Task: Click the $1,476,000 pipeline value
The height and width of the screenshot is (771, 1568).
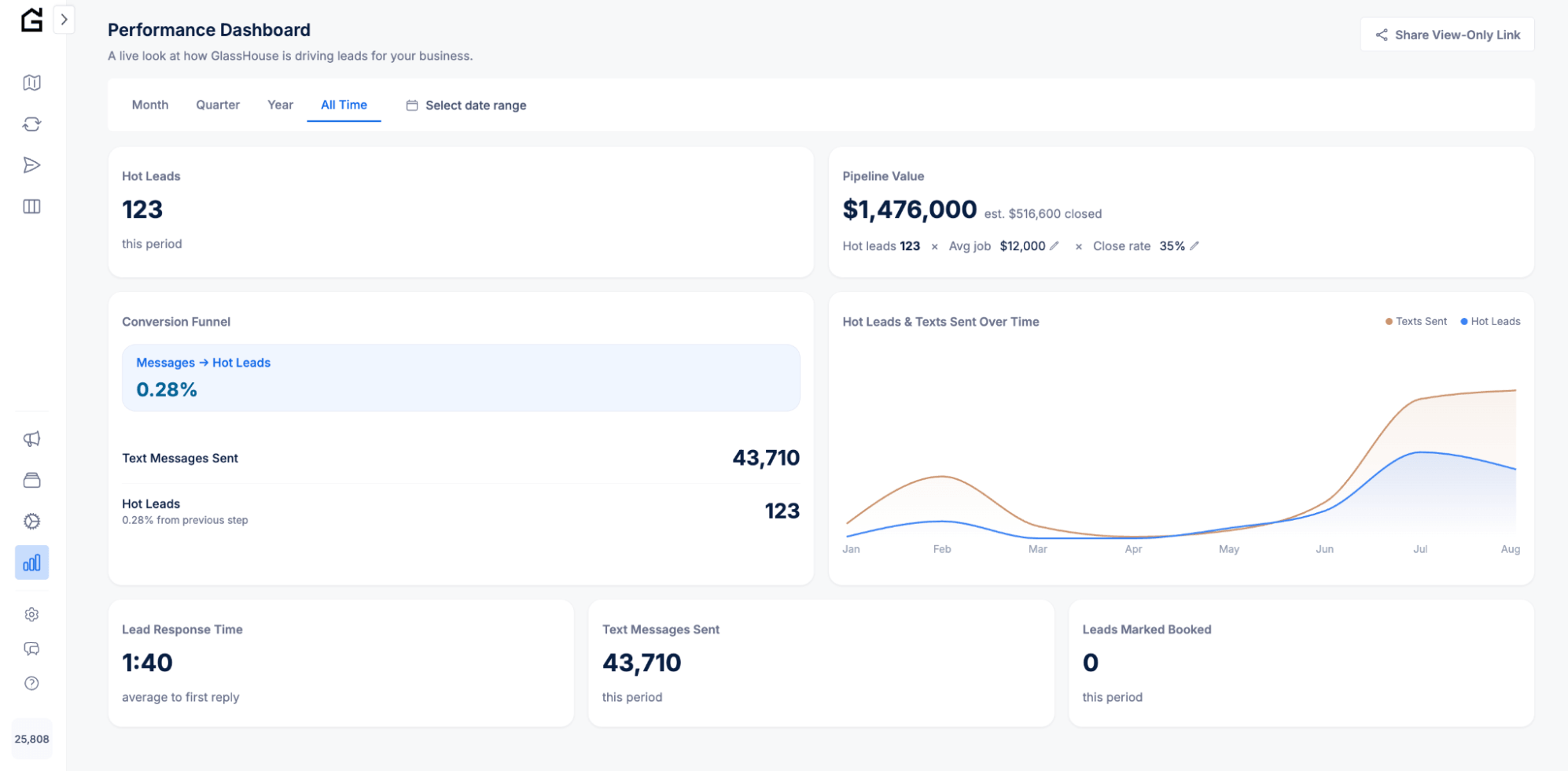Action: (910, 209)
